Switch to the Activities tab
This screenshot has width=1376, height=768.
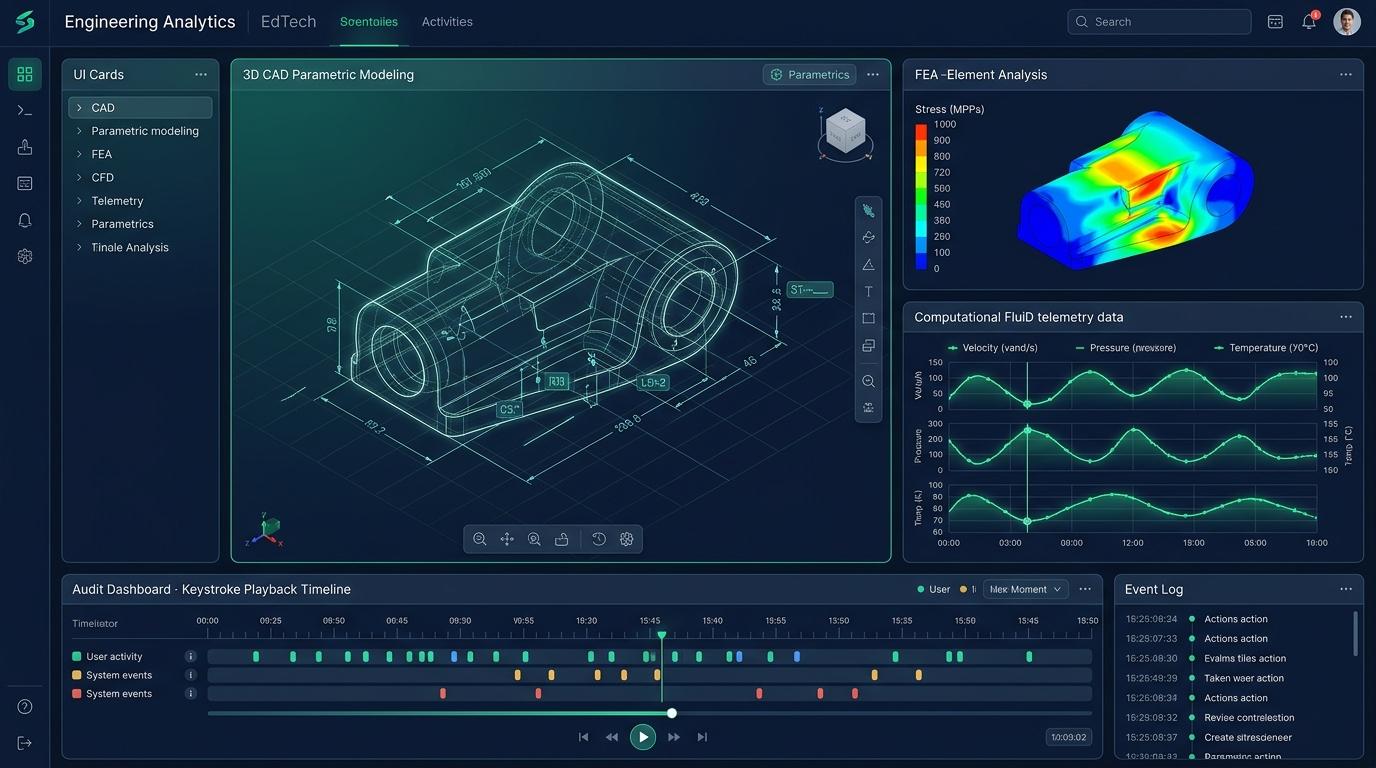pyautogui.click(x=447, y=22)
